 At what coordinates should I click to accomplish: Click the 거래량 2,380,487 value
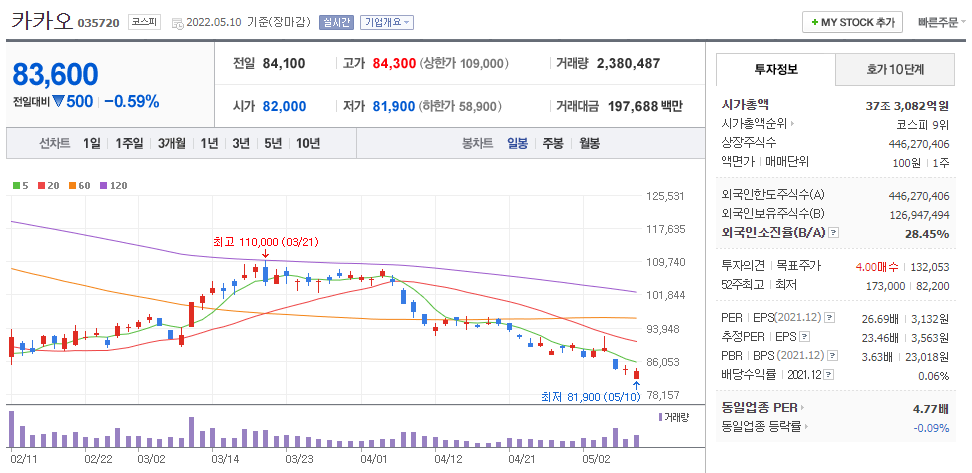628,63
